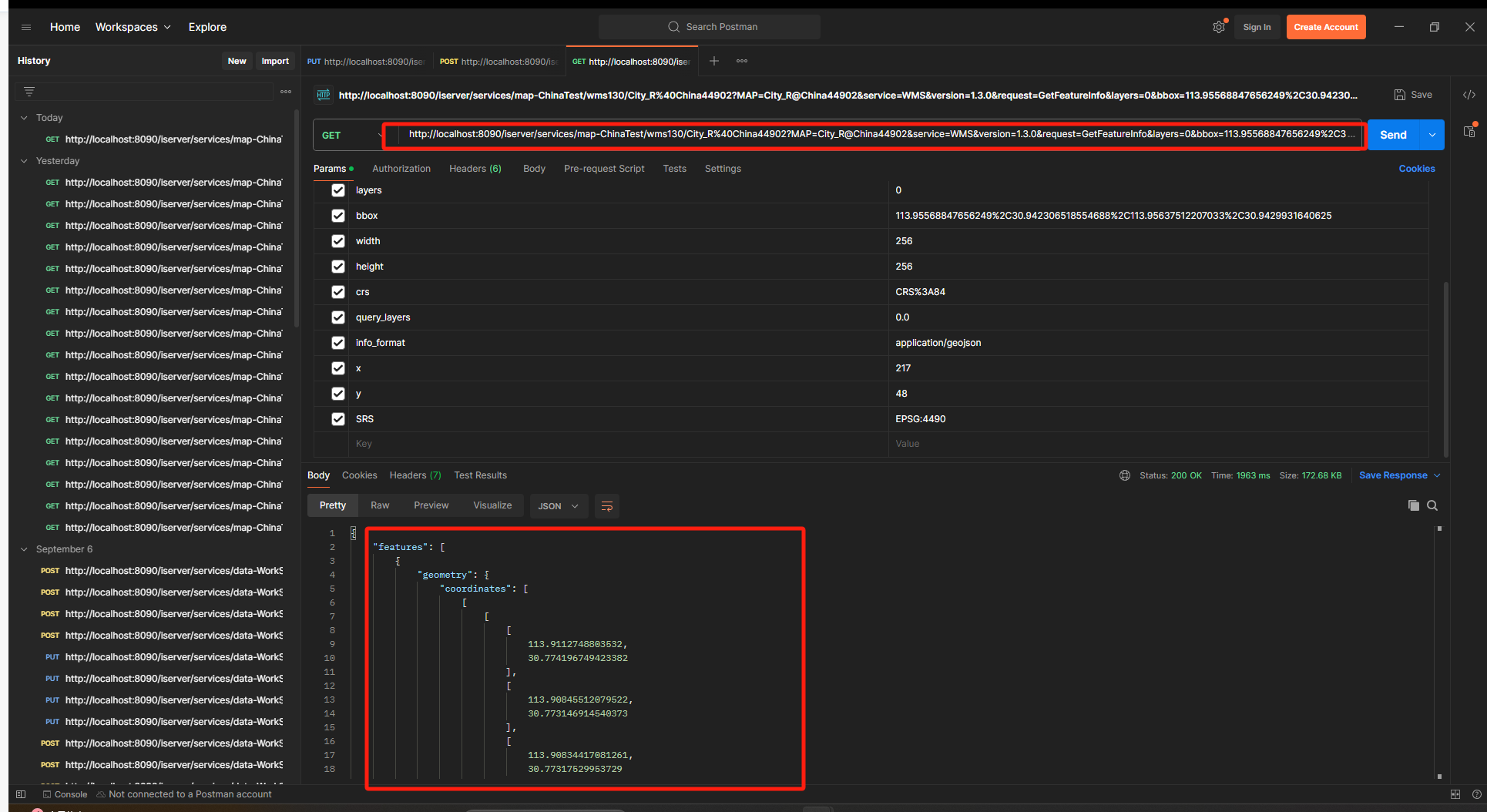The image size is (1487, 812).
Task: Open History sidebar more options dots
Action: click(x=286, y=92)
